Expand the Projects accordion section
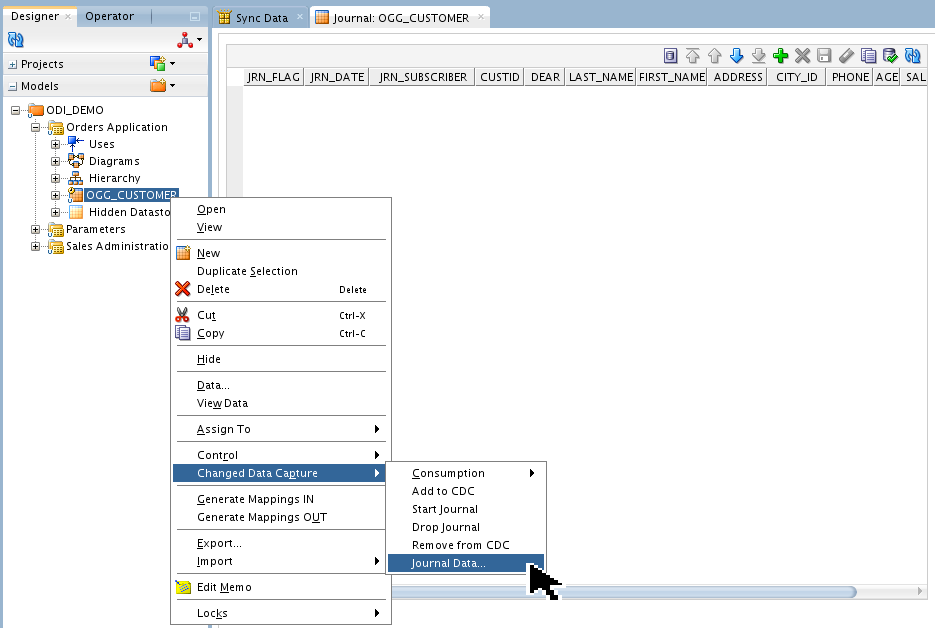This screenshot has height=628, width=935. pos(13,64)
